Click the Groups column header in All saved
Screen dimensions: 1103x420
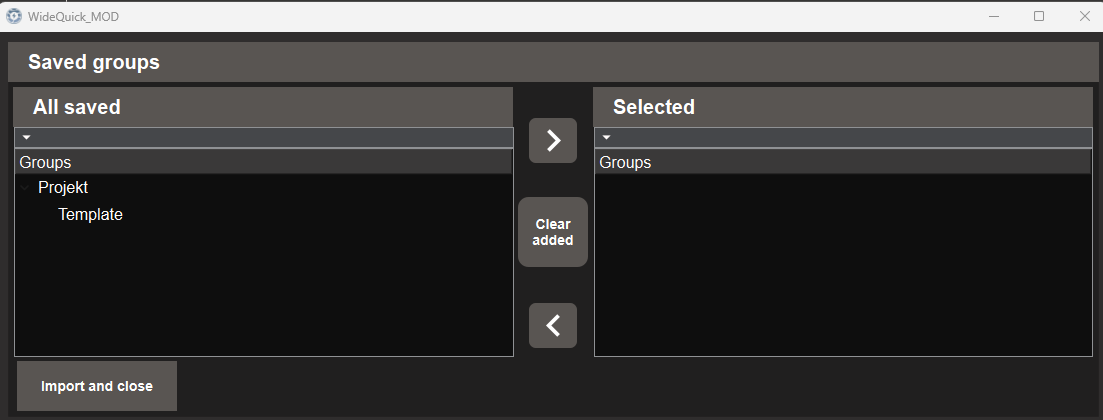point(263,163)
